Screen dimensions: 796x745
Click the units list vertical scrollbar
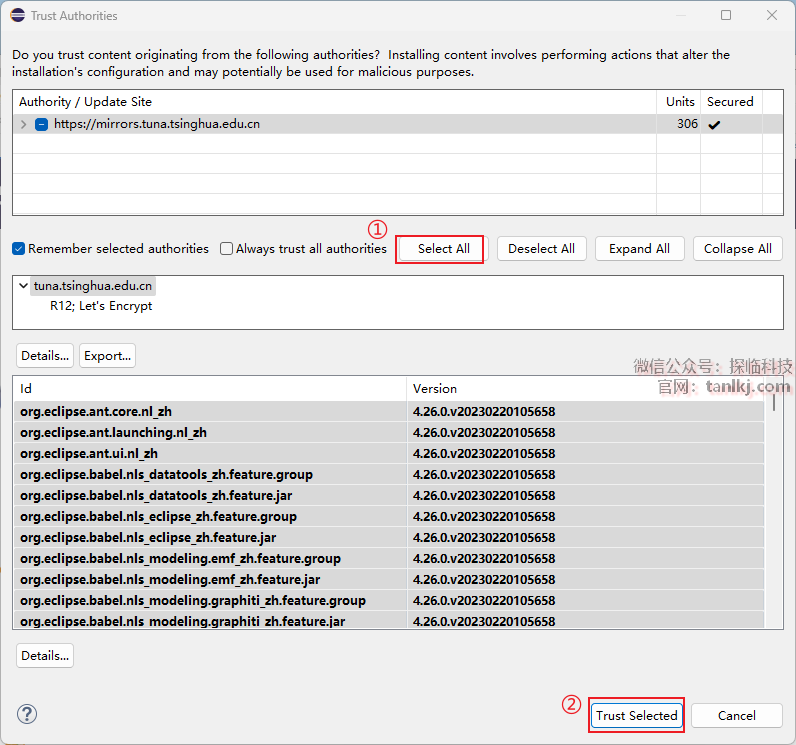773,400
